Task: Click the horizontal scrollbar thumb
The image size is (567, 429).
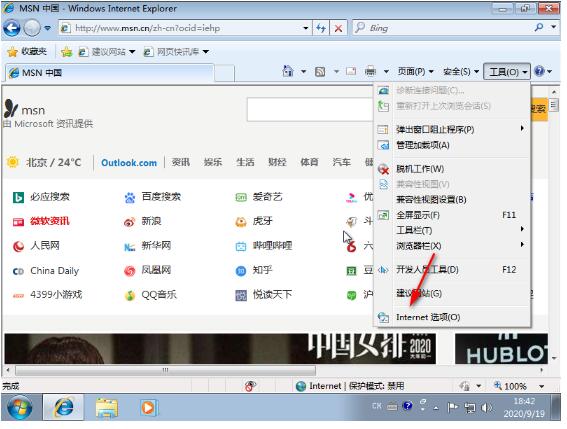Action: click(165, 370)
